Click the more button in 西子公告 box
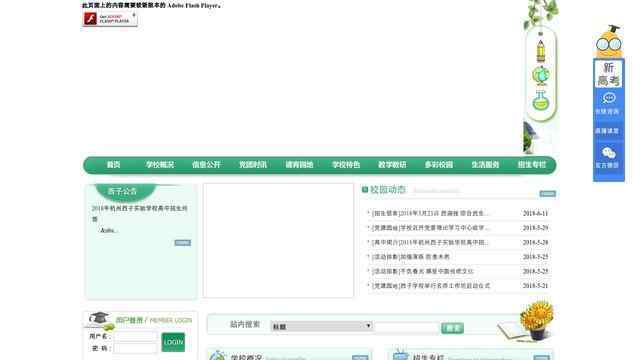The width and height of the screenshot is (640, 360). [x=182, y=242]
